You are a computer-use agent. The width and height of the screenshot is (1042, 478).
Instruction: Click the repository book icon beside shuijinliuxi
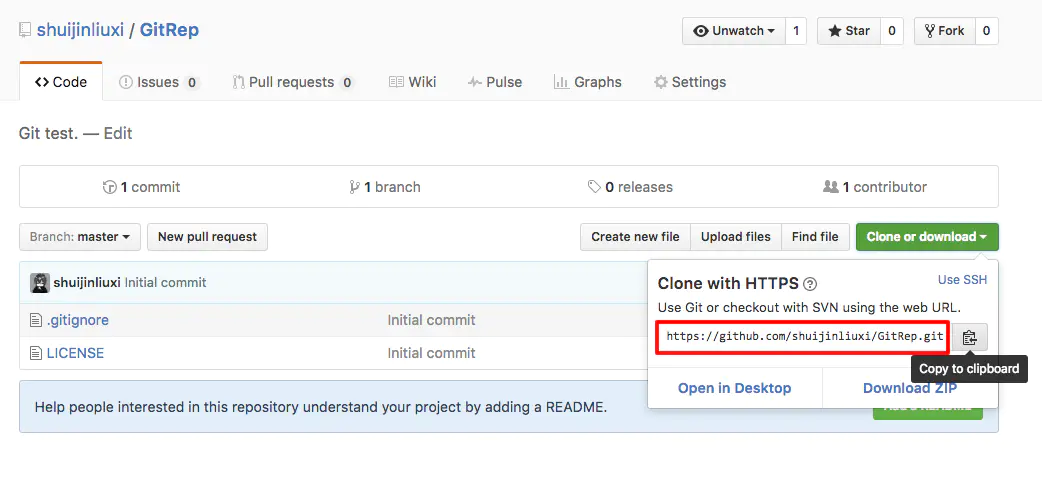tap(25, 31)
